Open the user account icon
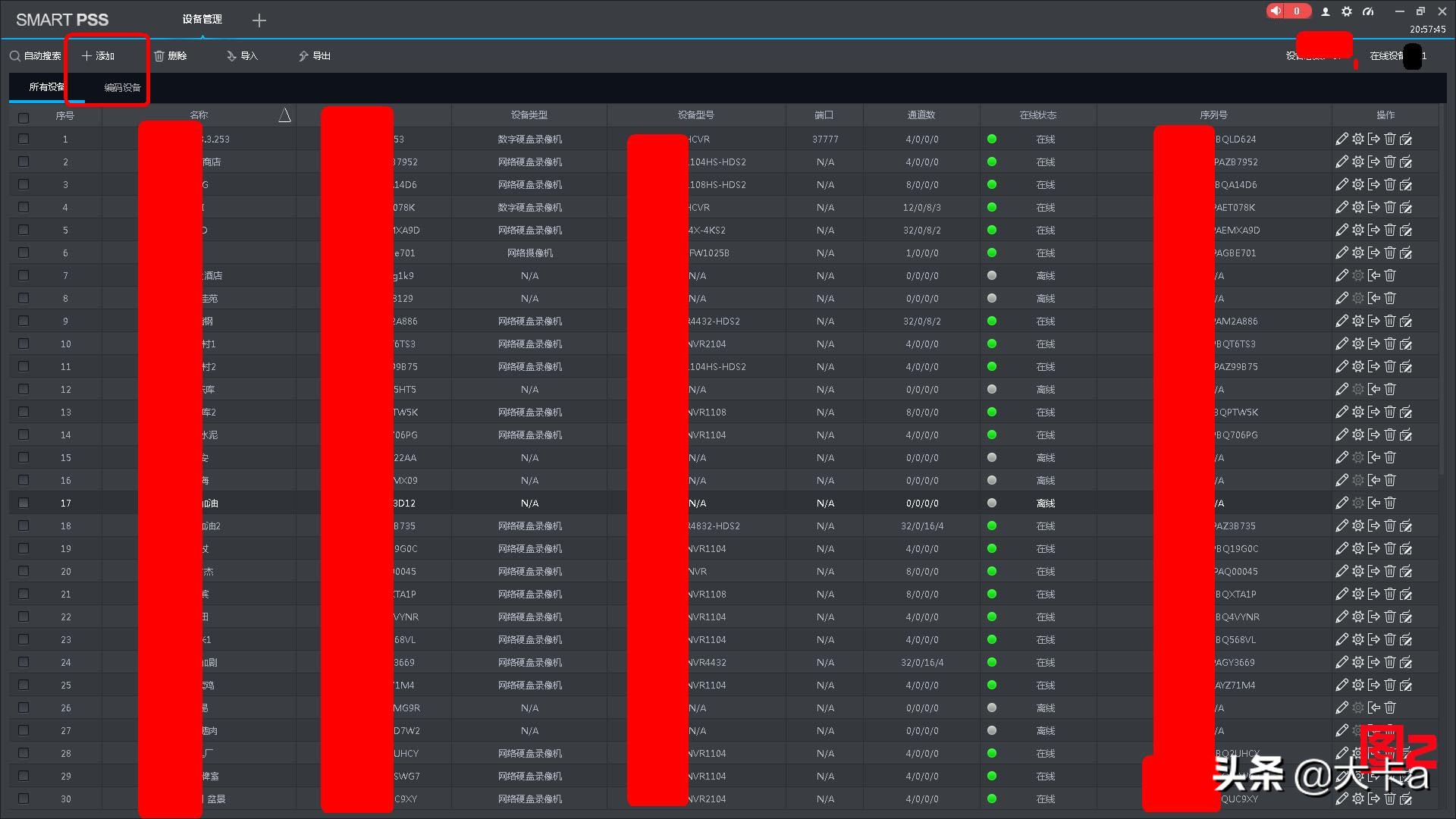Image resolution: width=1456 pixels, height=819 pixels. pos(1326,11)
